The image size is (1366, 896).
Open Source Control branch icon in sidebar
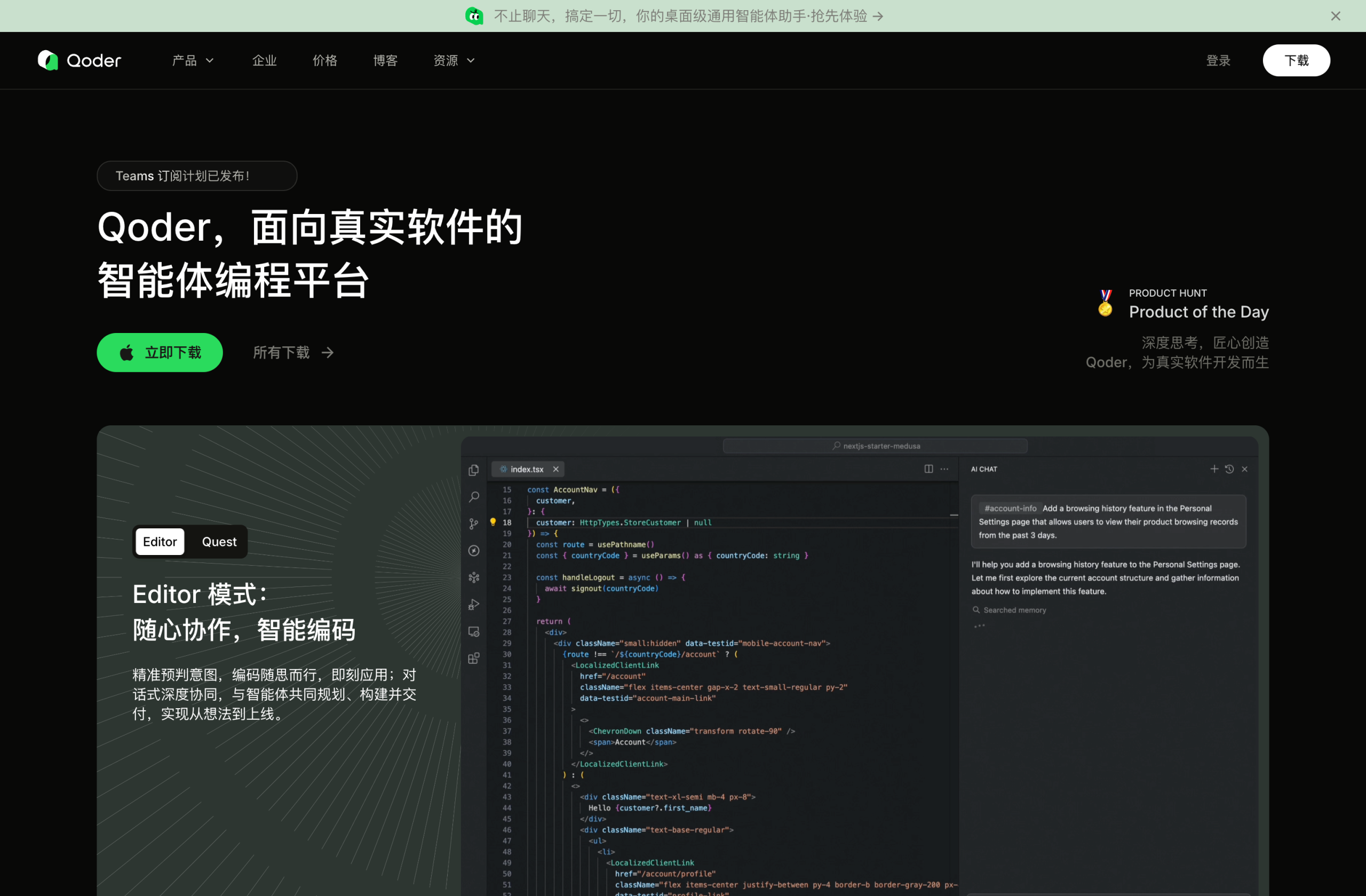point(473,524)
